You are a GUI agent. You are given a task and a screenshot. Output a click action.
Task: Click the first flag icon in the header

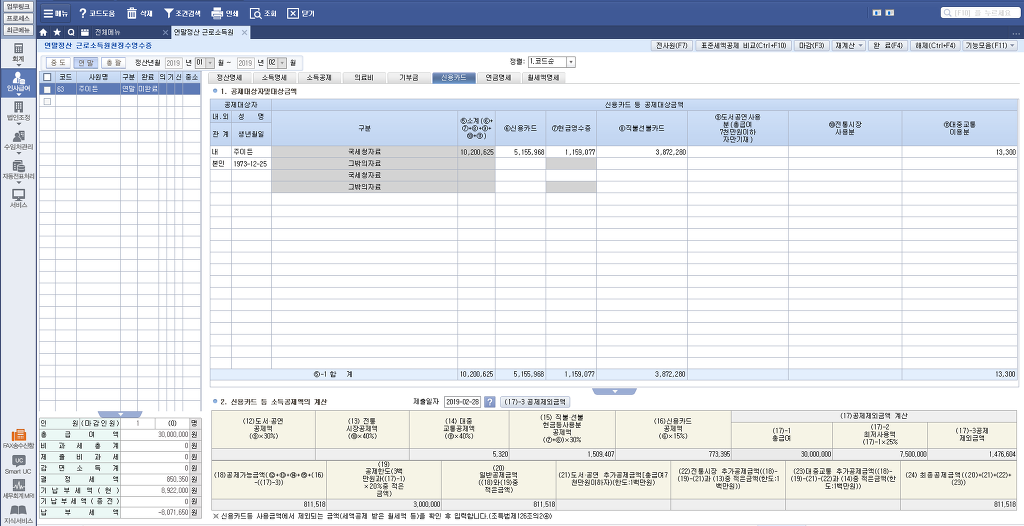click(876, 12)
